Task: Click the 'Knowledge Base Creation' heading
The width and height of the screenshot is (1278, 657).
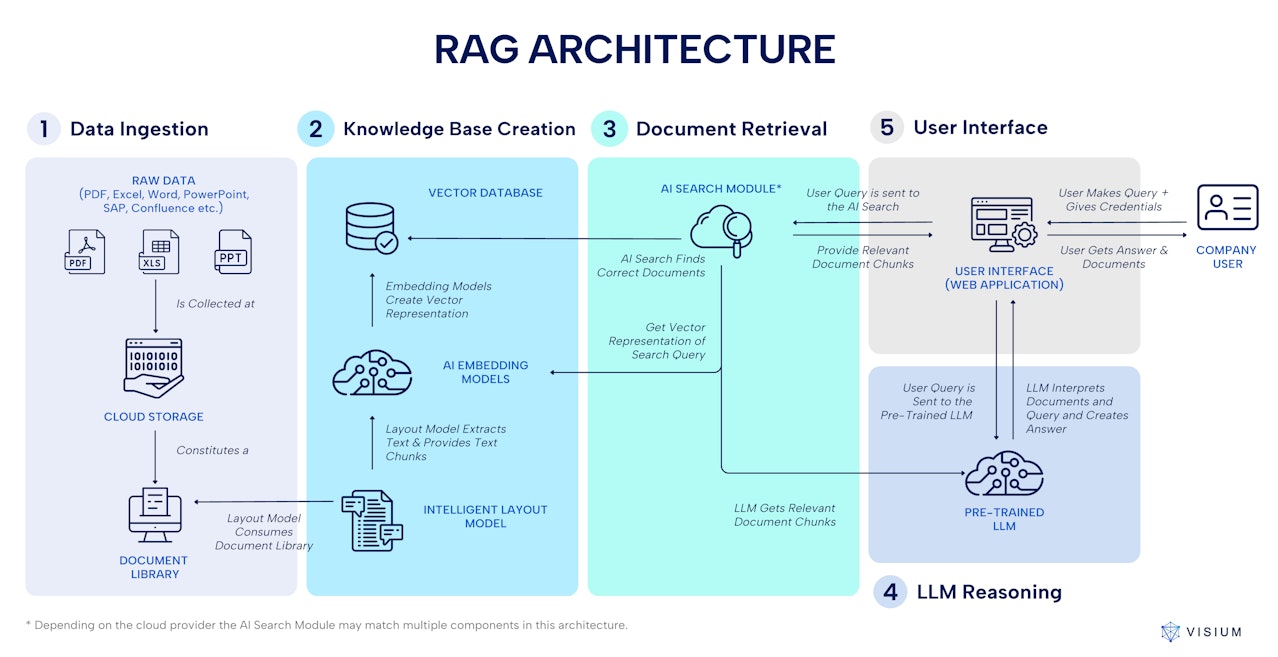Action: pyautogui.click(x=459, y=129)
